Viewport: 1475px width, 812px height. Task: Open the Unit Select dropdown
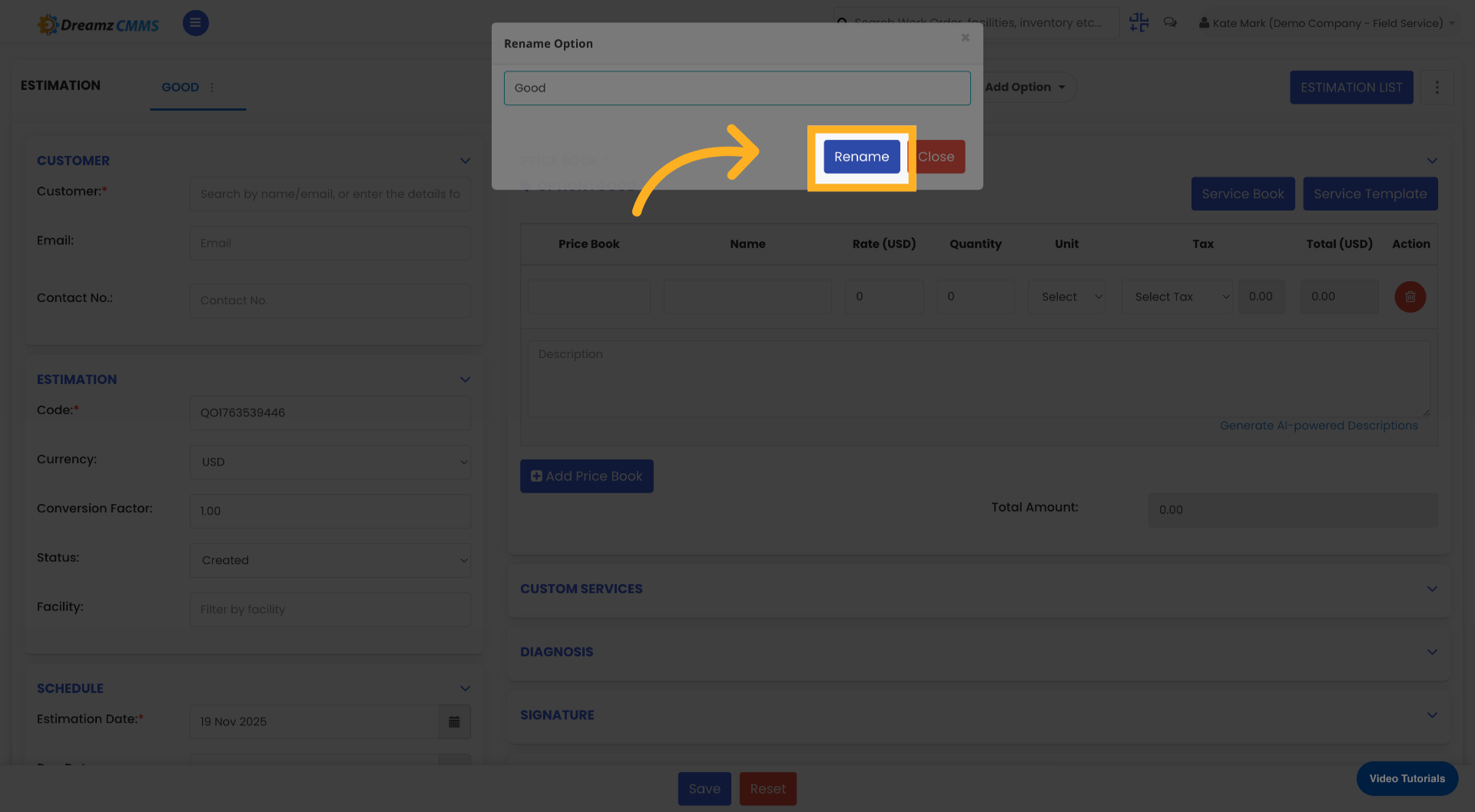click(x=1066, y=297)
